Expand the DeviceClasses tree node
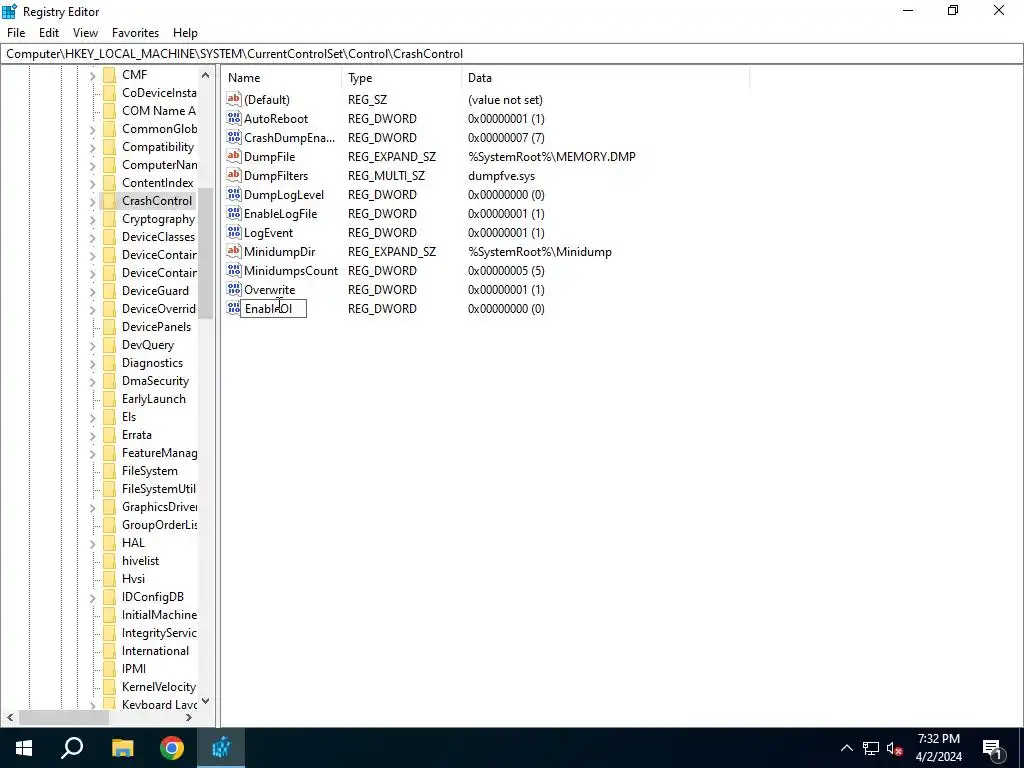Image resolution: width=1024 pixels, height=768 pixels. coord(92,238)
